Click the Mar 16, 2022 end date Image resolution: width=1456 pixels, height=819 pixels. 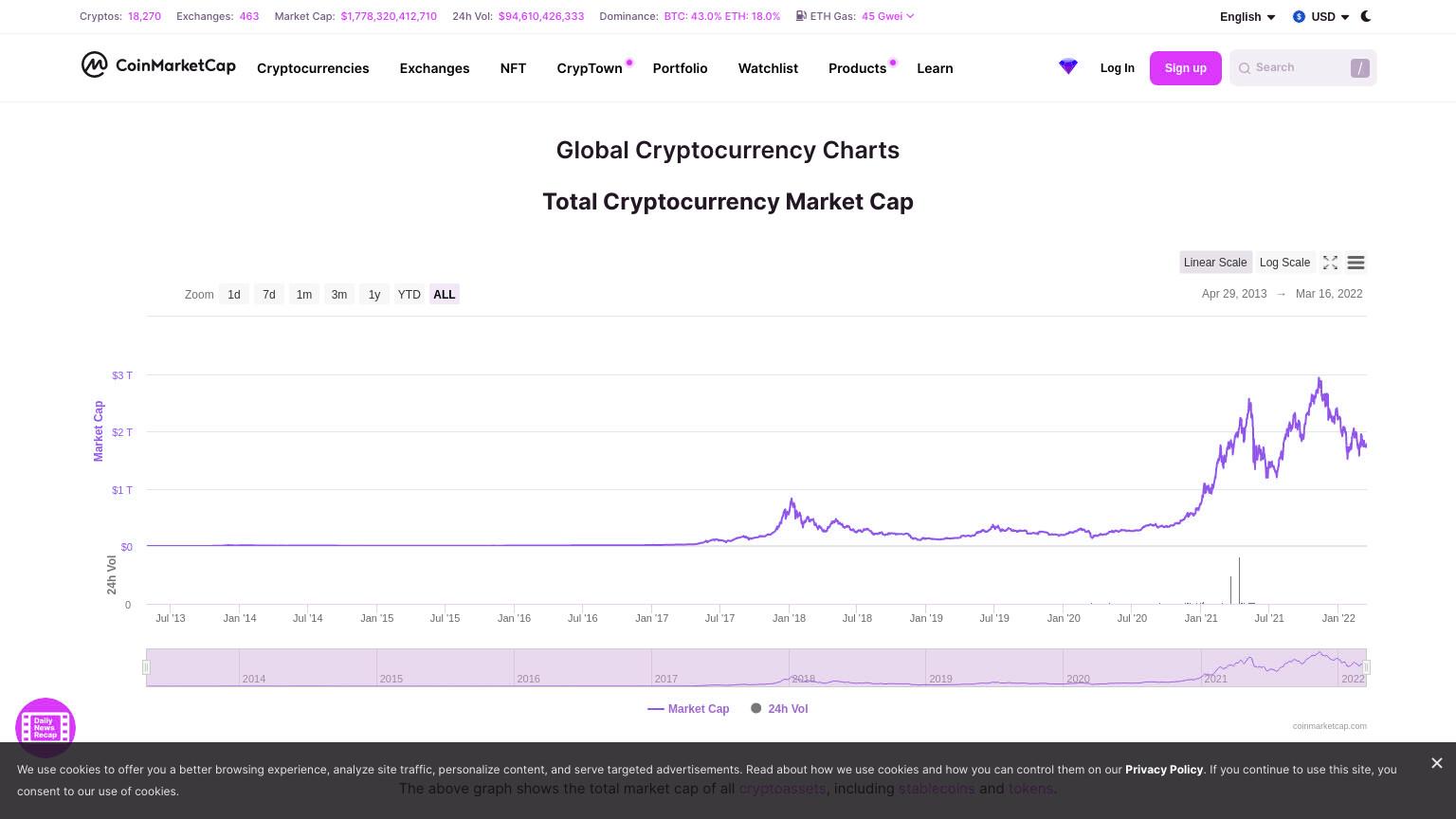tap(1329, 294)
